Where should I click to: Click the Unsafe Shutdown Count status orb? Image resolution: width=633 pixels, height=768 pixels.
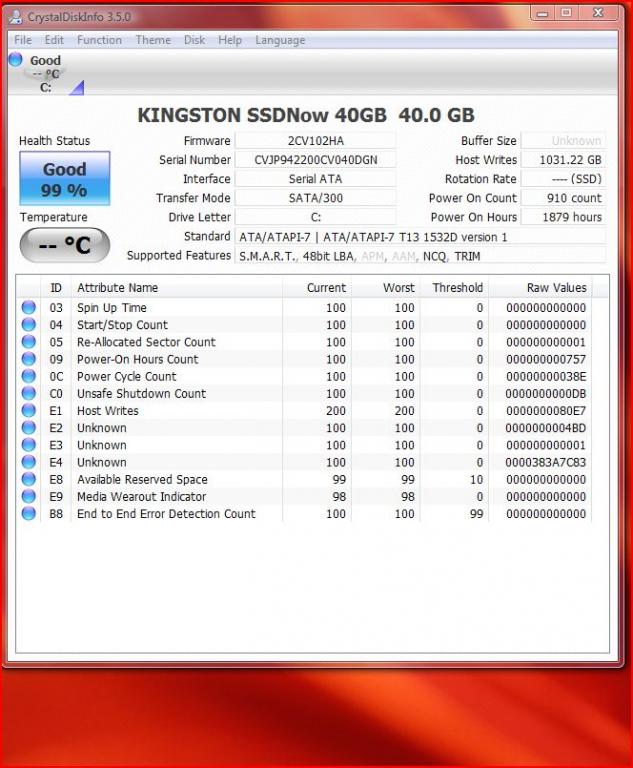pyautogui.click(x=29, y=393)
